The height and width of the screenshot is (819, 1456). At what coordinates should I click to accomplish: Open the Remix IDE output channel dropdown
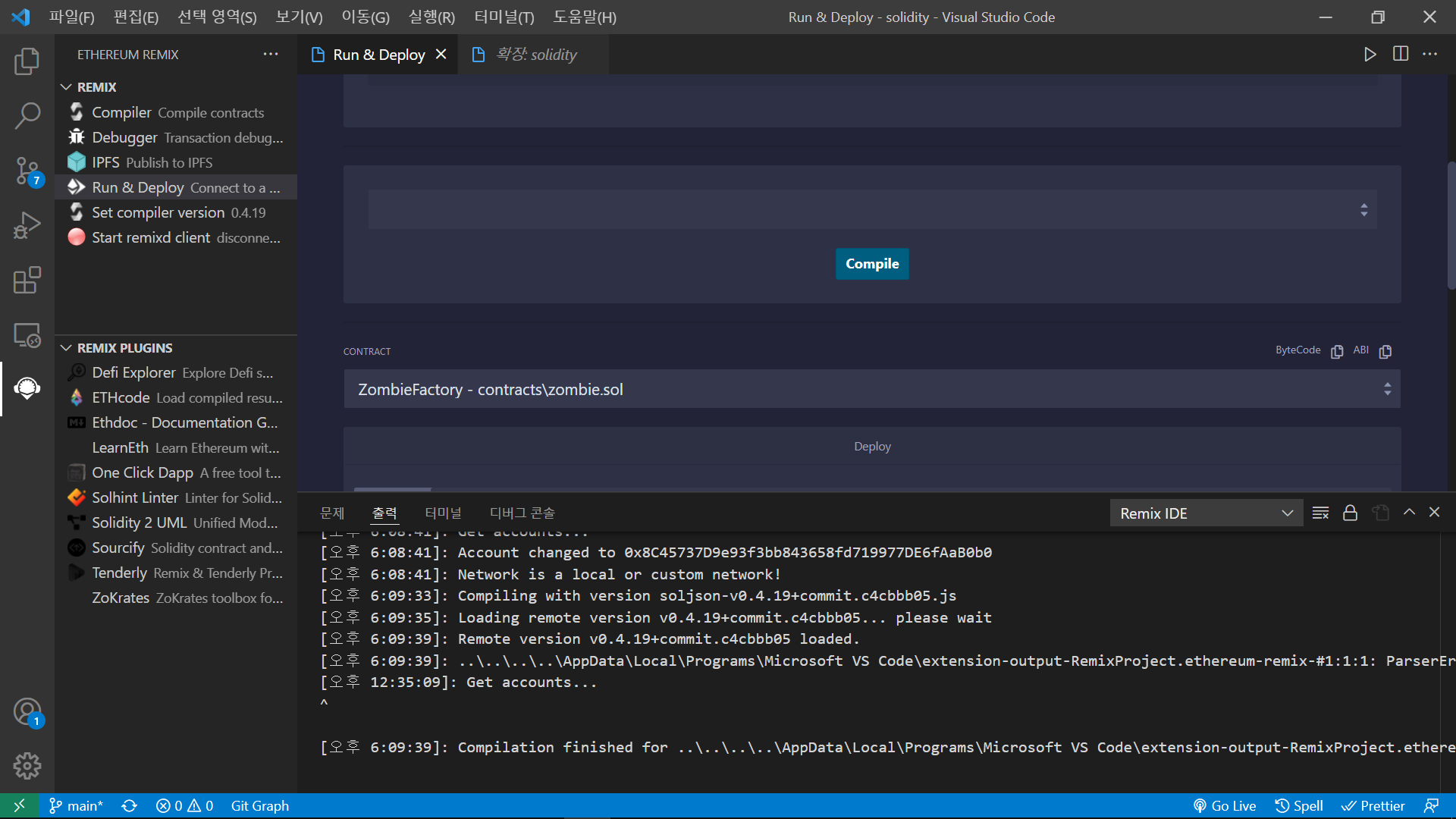(x=1206, y=513)
